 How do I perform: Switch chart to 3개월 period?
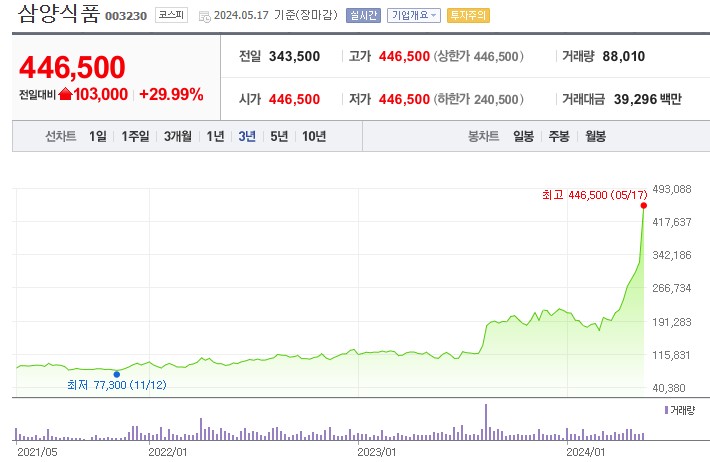178,136
